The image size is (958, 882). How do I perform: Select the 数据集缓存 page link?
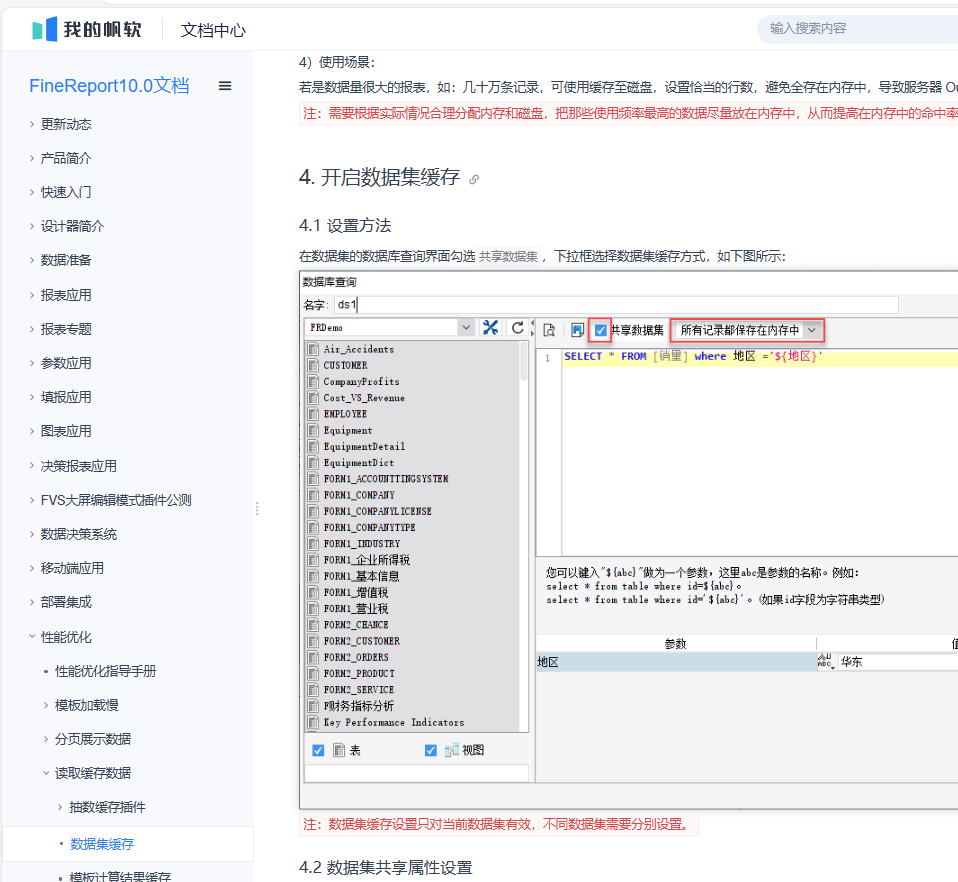pos(102,844)
